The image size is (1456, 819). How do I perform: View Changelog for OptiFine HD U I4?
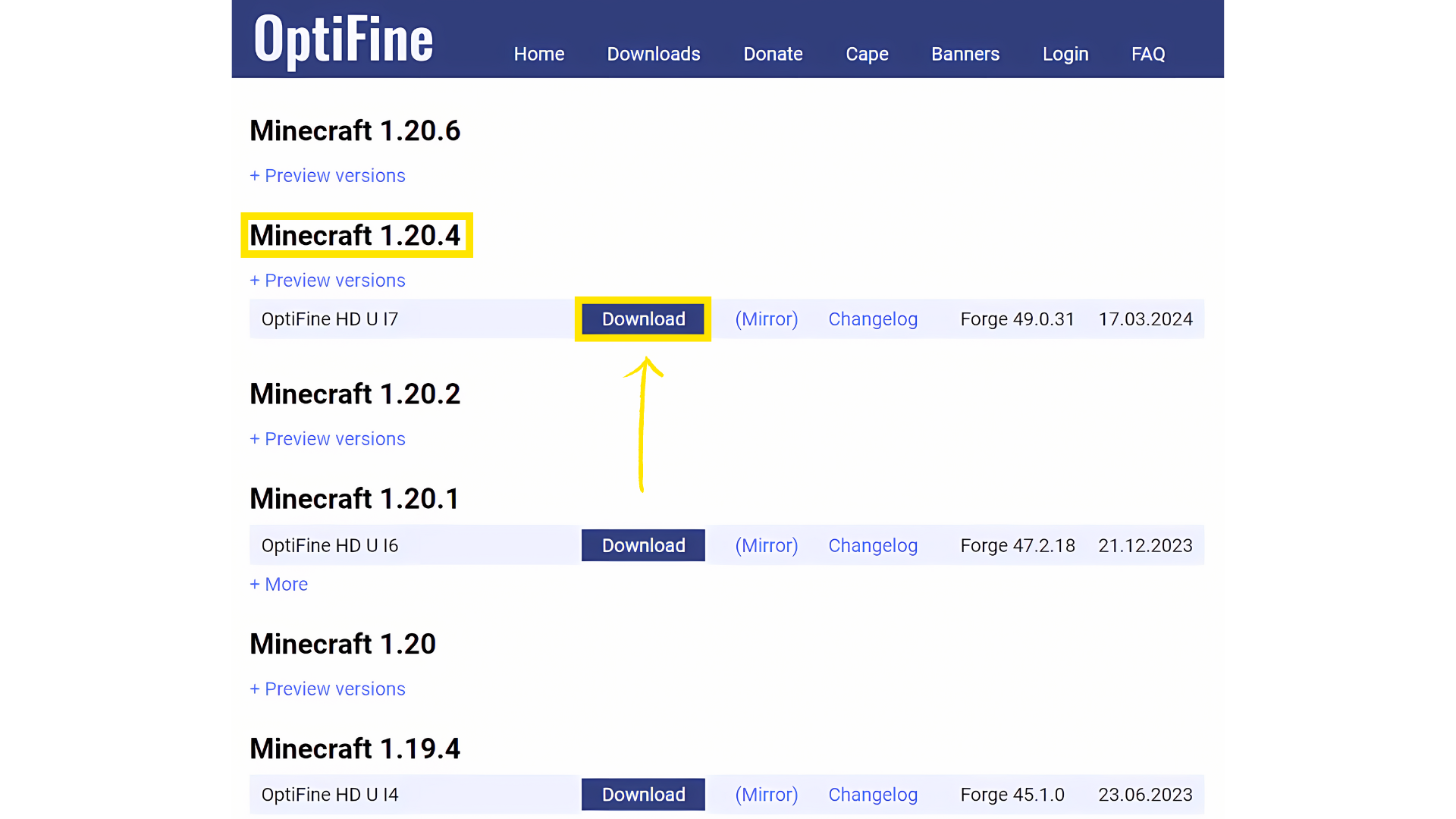(873, 794)
